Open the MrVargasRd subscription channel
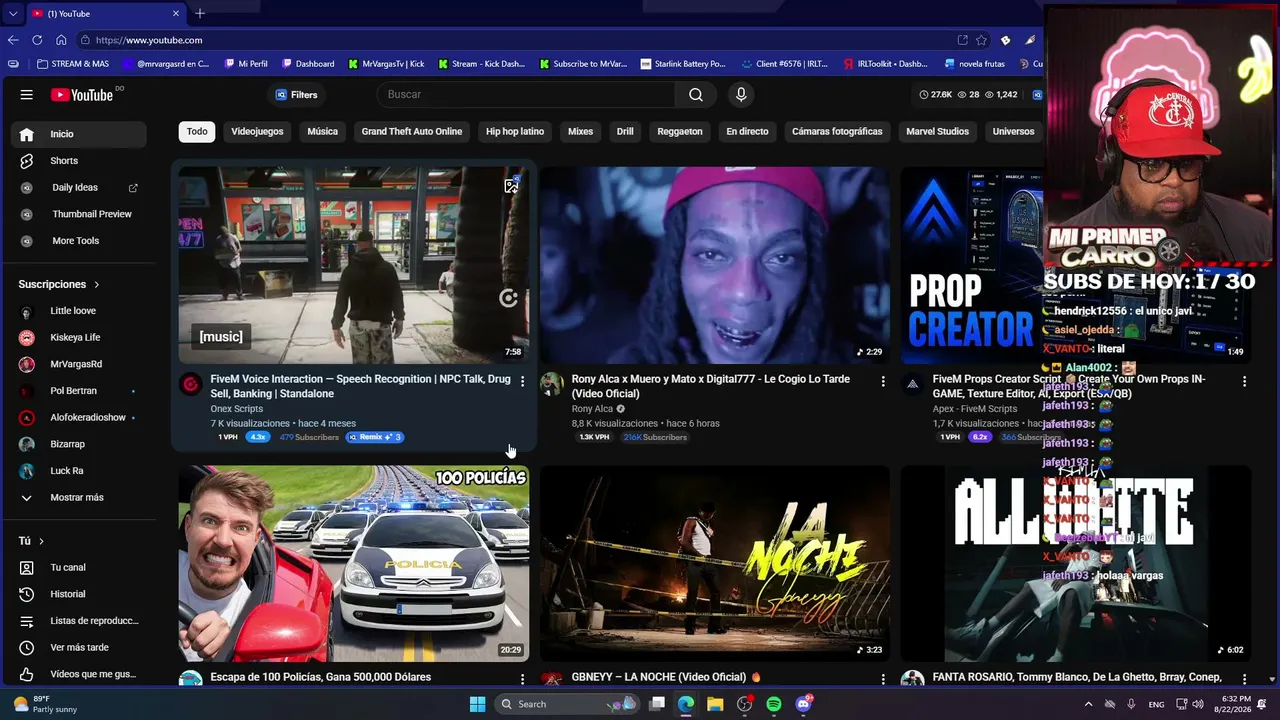 coord(79,364)
